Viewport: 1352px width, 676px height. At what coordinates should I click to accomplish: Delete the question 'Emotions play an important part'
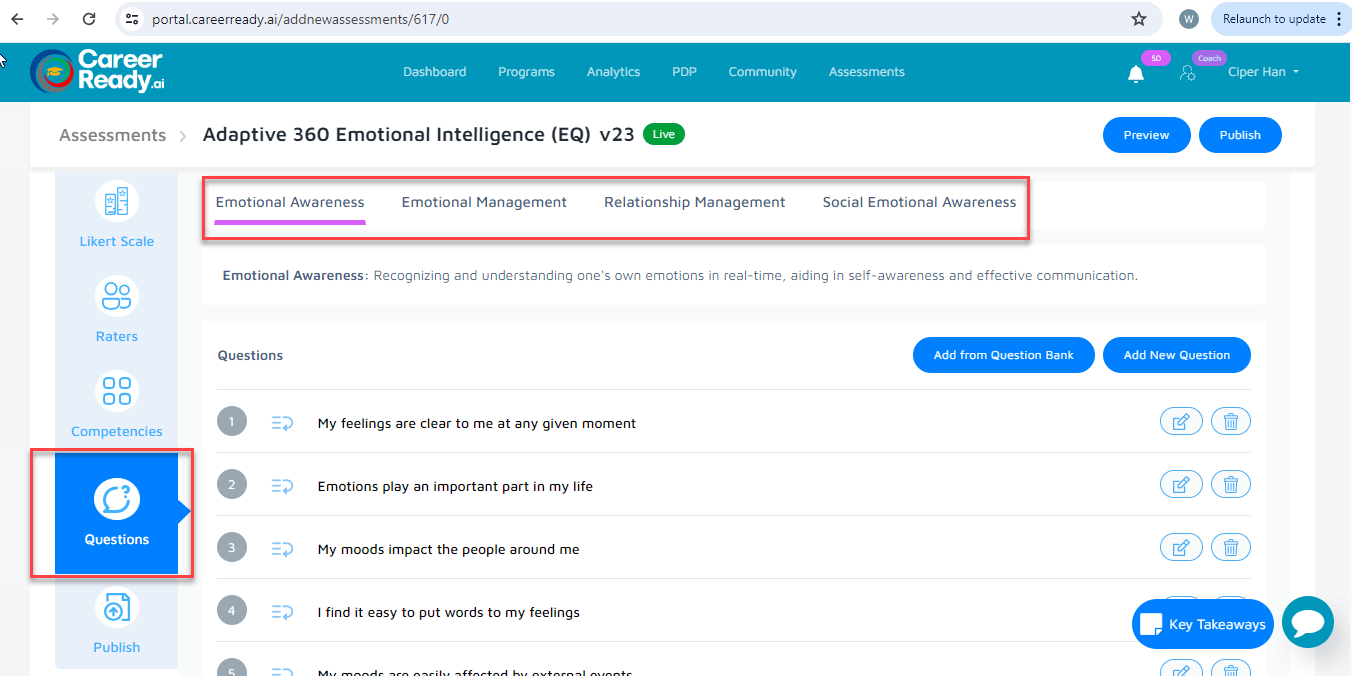(x=1231, y=484)
